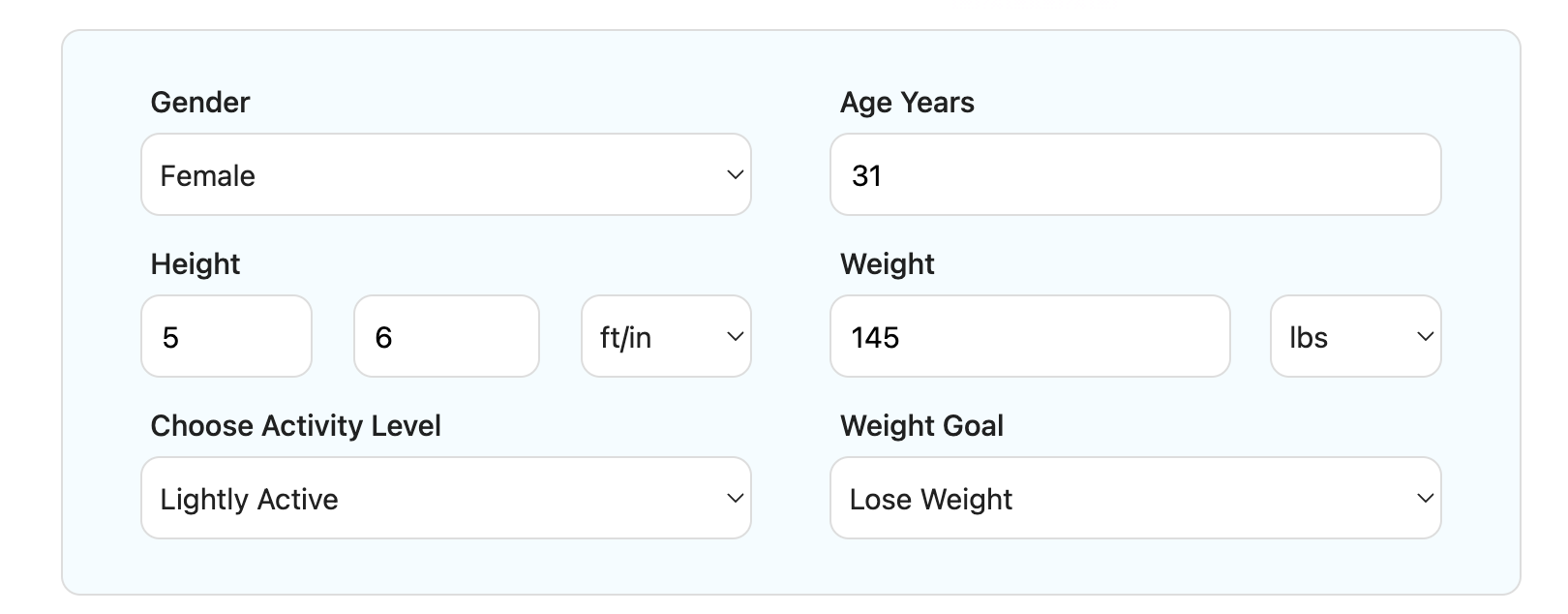
Task: Click the Height label
Action: point(195,263)
